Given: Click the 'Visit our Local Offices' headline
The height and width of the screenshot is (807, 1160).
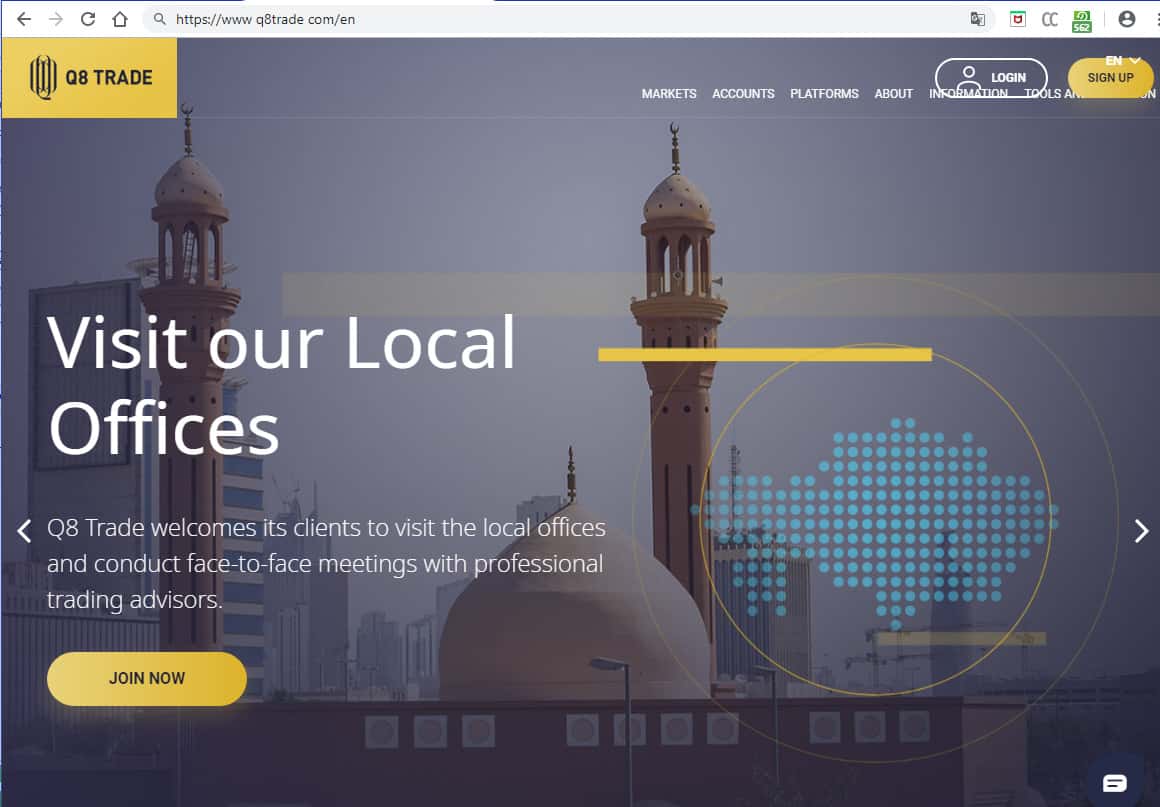Looking at the screenshot, I should (x=281, y=385).
